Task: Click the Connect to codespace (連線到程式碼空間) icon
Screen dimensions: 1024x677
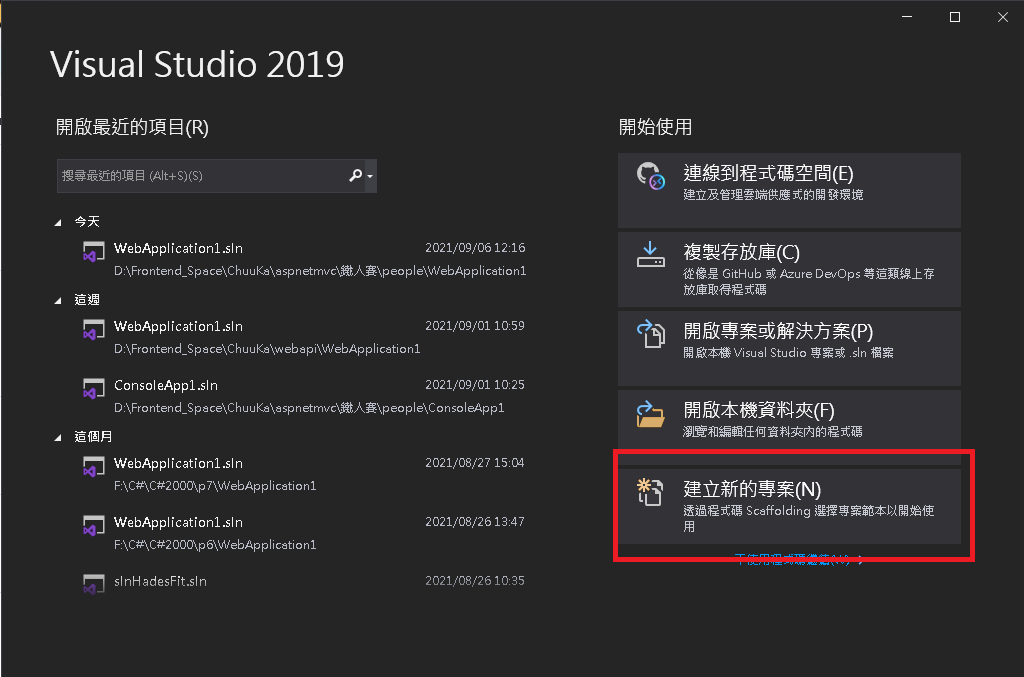Action: pyautogui.click(x=650, y=176)
